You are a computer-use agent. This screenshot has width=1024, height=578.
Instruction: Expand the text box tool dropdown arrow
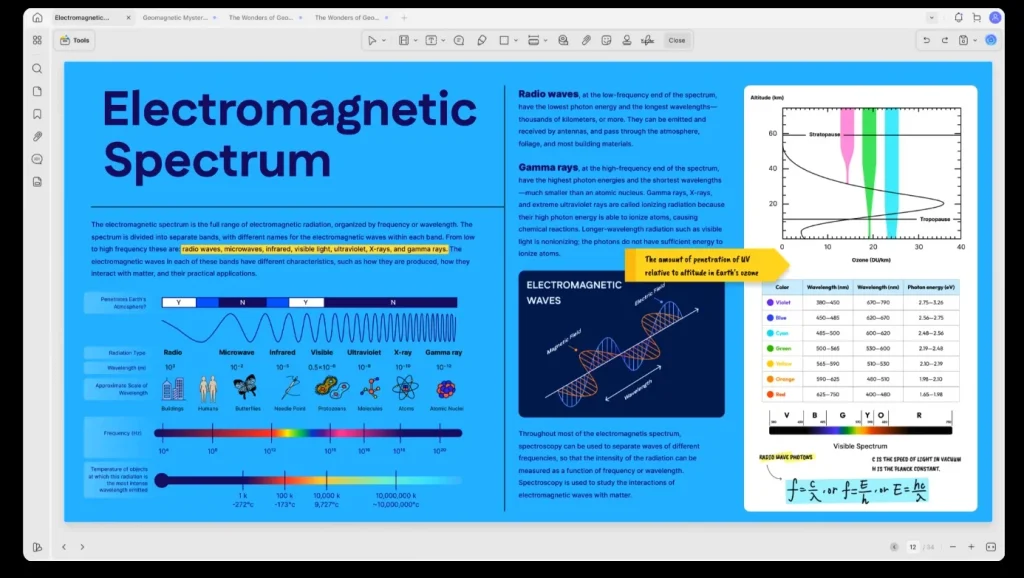(x=443, y=40)
